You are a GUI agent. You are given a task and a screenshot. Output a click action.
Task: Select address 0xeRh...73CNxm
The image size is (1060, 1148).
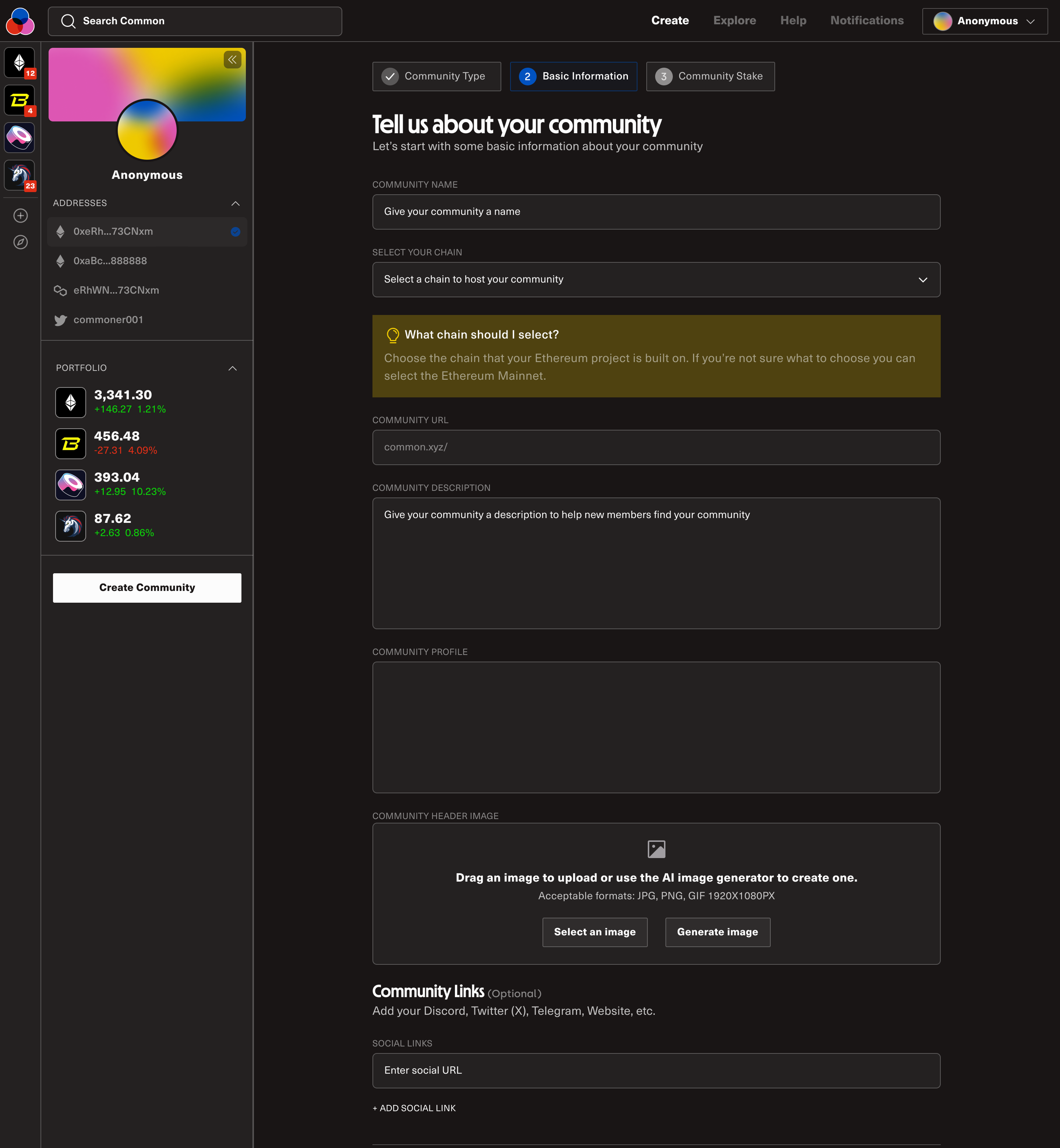(147, 232)
